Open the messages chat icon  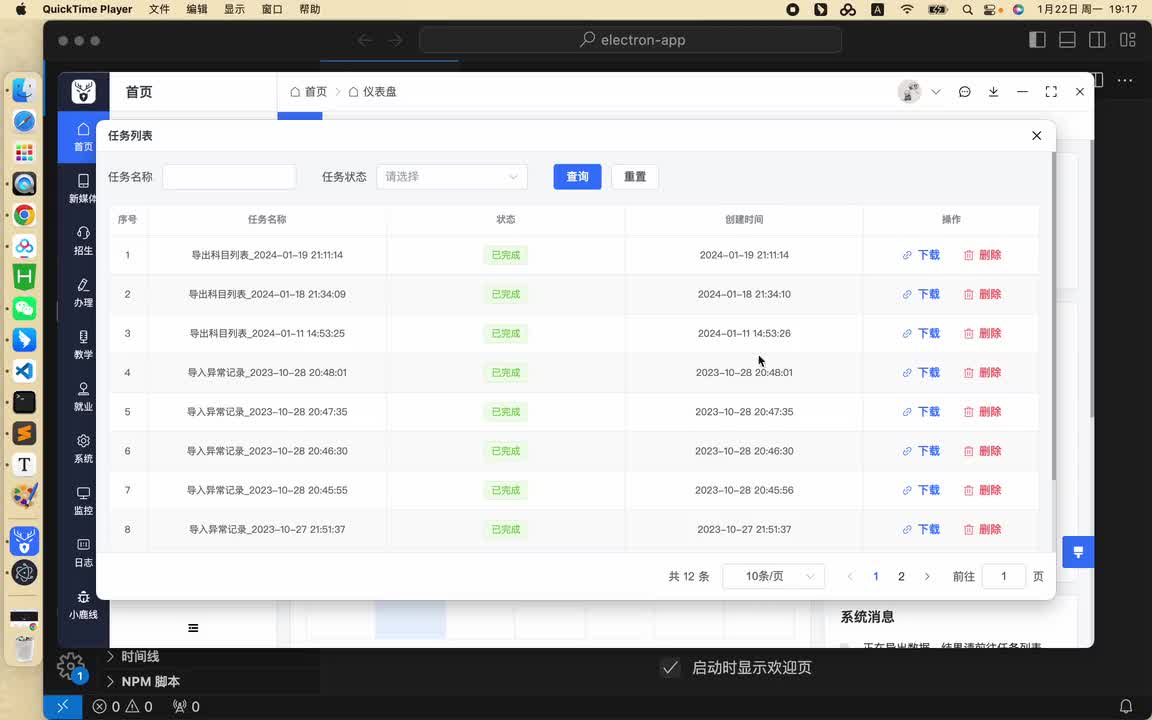(x=964, y=92)
